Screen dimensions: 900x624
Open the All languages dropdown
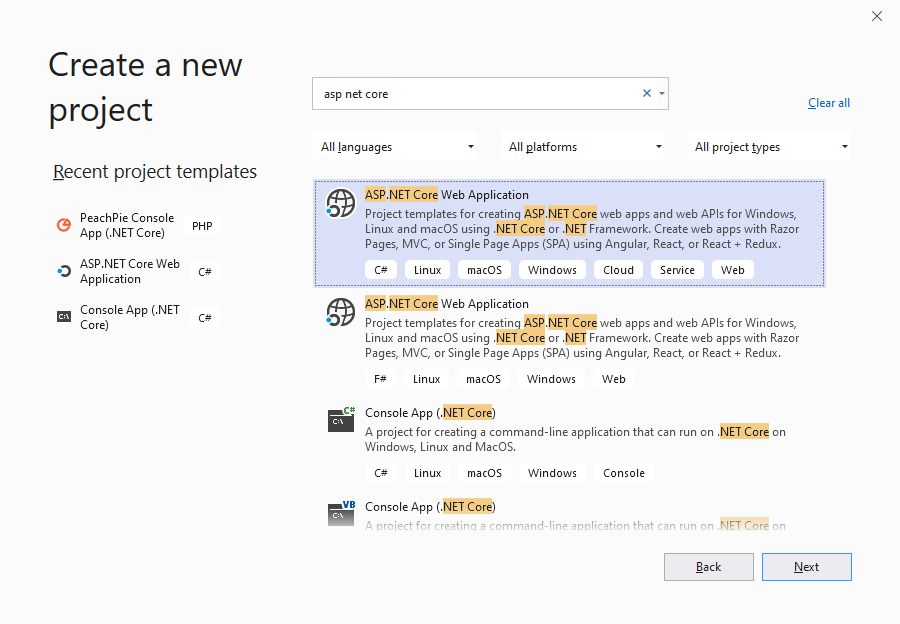[397, 147]
